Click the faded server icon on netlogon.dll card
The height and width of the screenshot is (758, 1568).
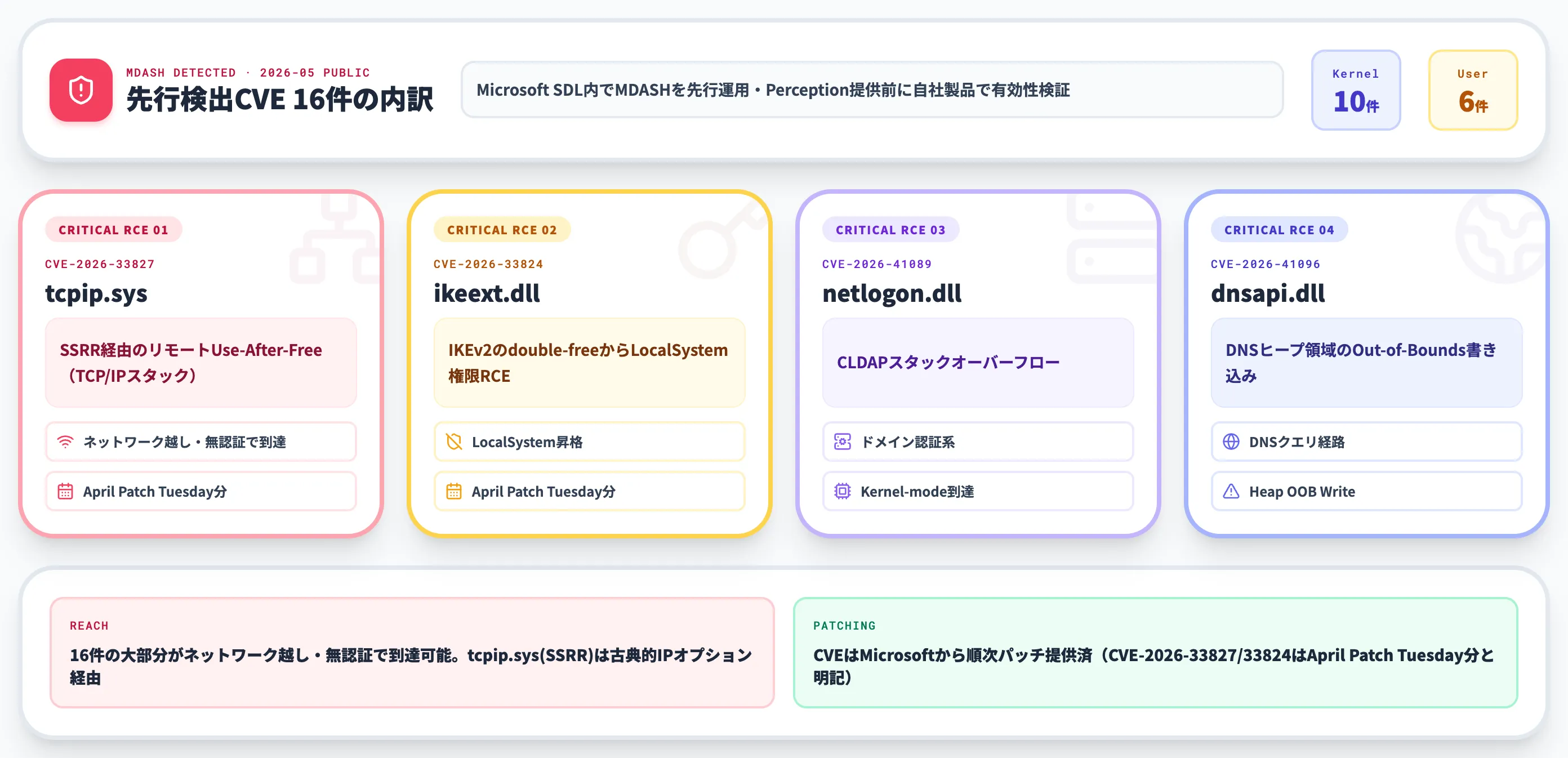click(1111, 239)
